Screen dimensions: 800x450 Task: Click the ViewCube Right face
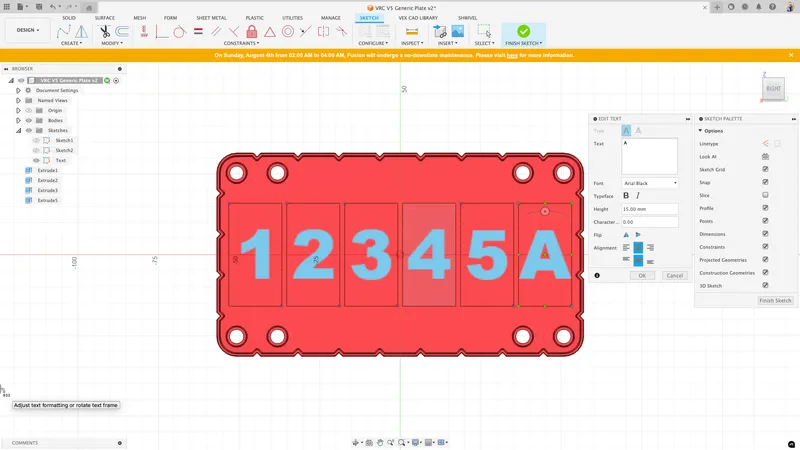(773, 89)
